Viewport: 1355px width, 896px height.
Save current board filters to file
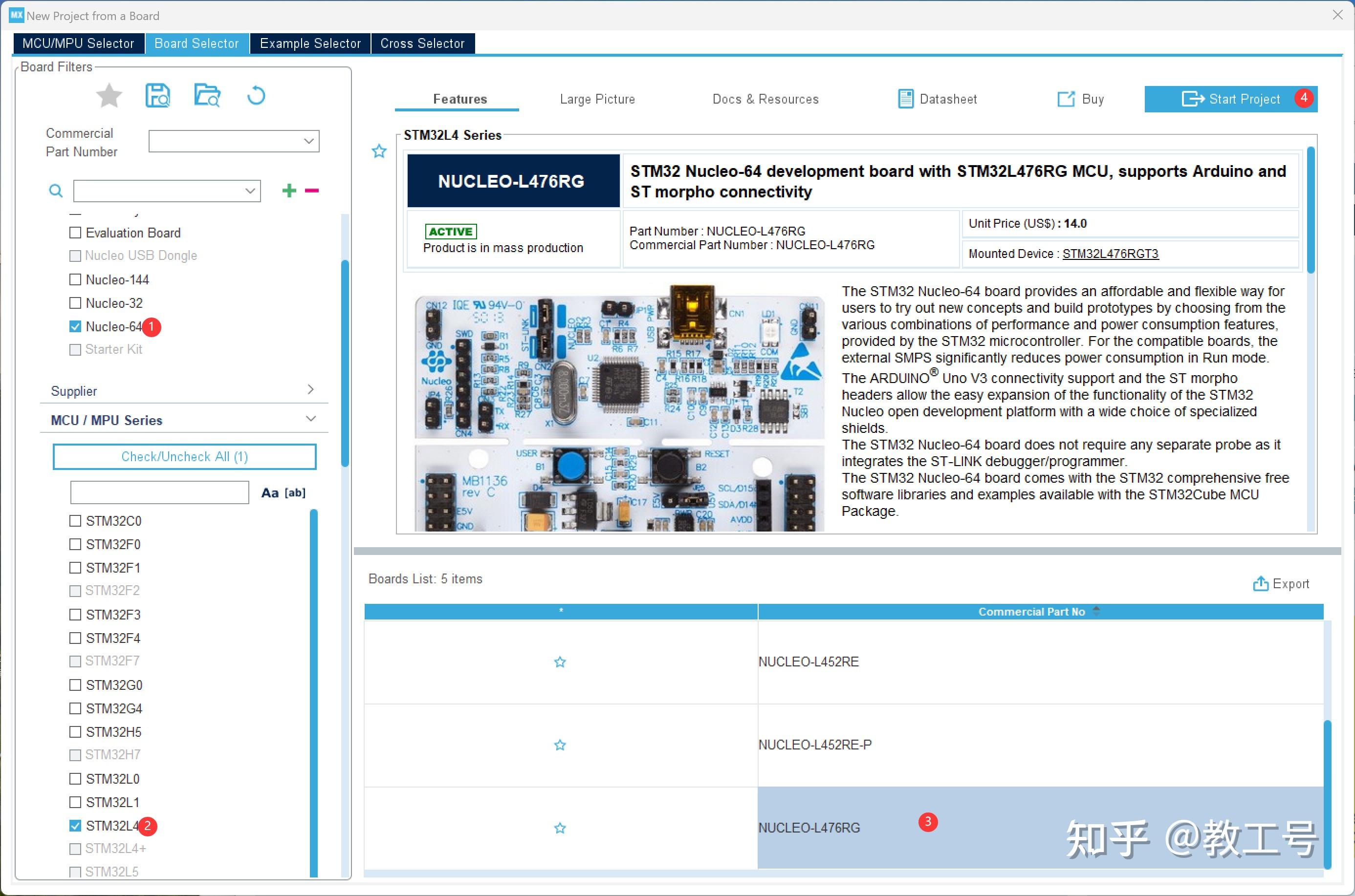tap(158, 95)
